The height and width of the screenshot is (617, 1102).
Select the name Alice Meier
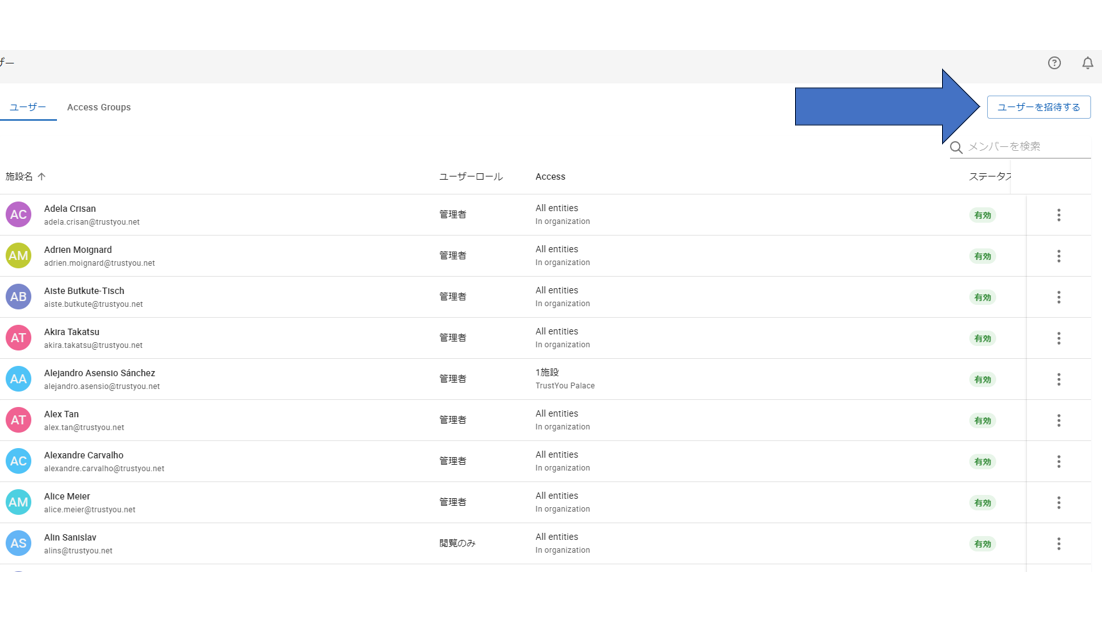67,496
